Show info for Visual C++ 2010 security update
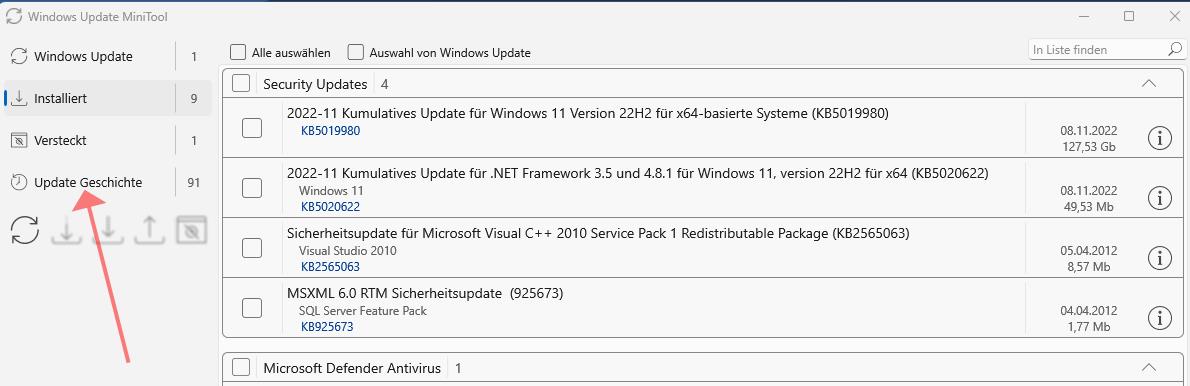This screenshot has width=1190, height=386. pyautogui.click(x=1160, y=258)
